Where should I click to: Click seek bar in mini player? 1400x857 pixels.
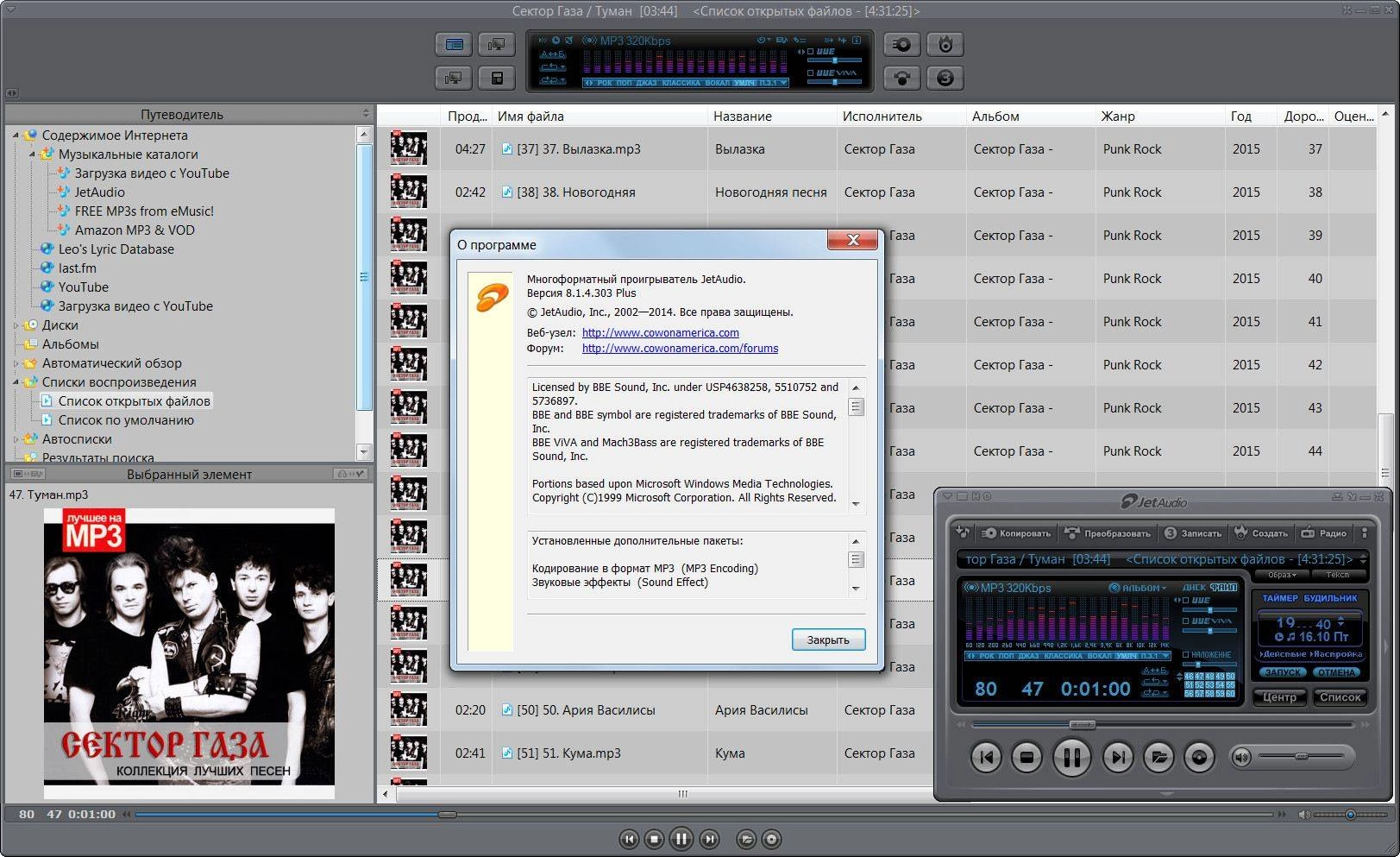tap(1162, 724)
